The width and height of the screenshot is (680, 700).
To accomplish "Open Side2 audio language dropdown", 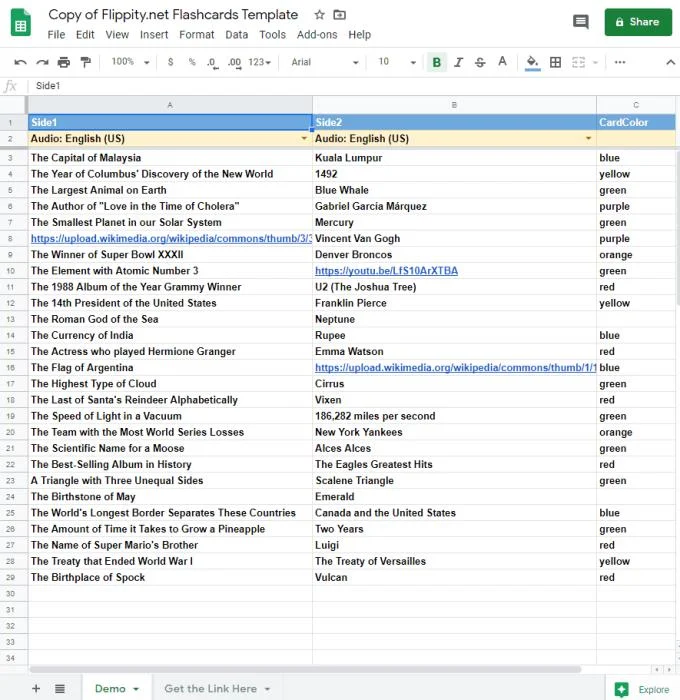I will pos(588,138).
